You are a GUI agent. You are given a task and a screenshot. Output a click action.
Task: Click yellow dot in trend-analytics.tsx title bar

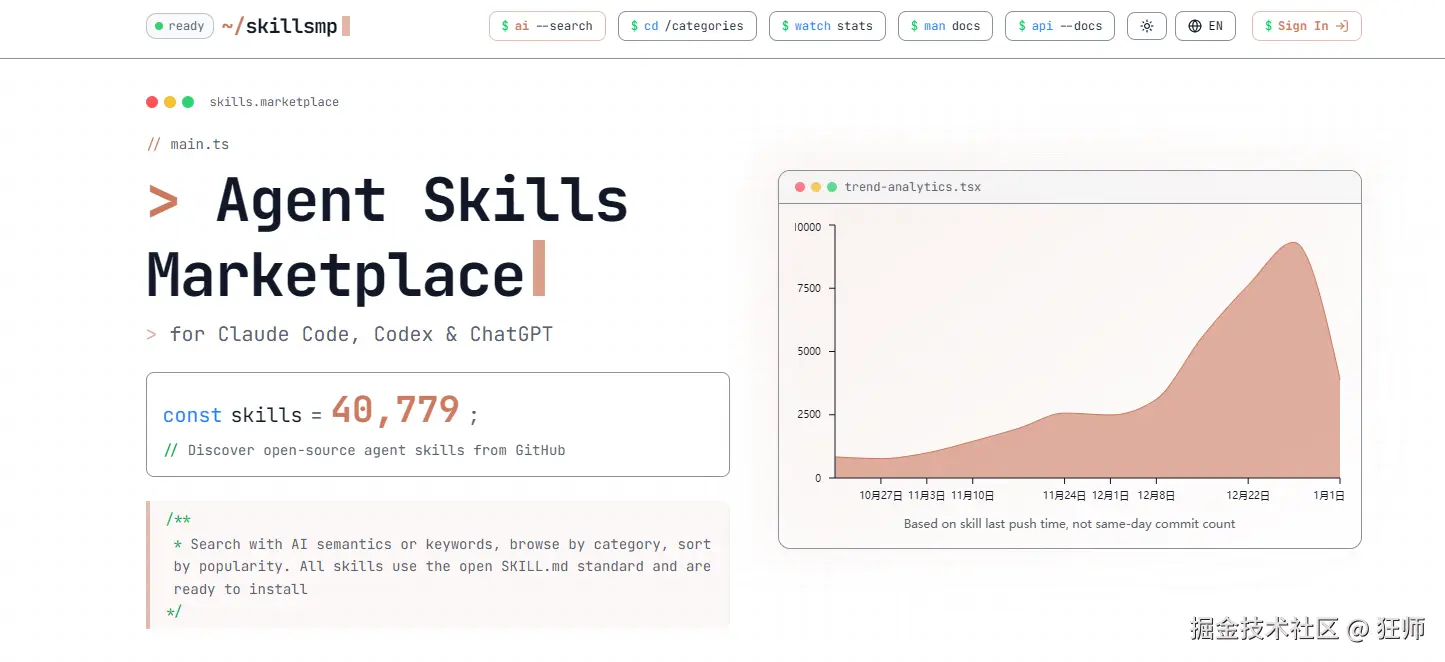(x=816, y=187)
